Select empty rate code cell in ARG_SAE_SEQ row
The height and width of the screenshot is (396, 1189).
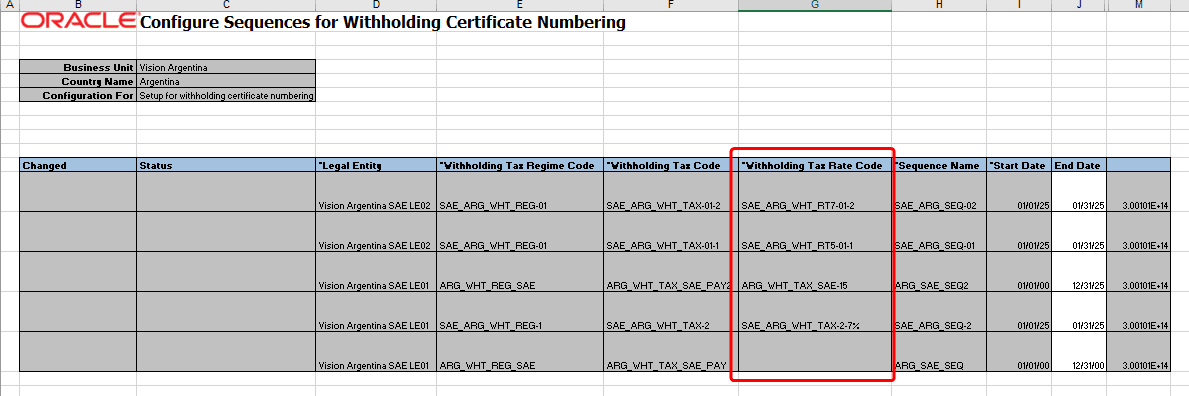click(815, 352)
